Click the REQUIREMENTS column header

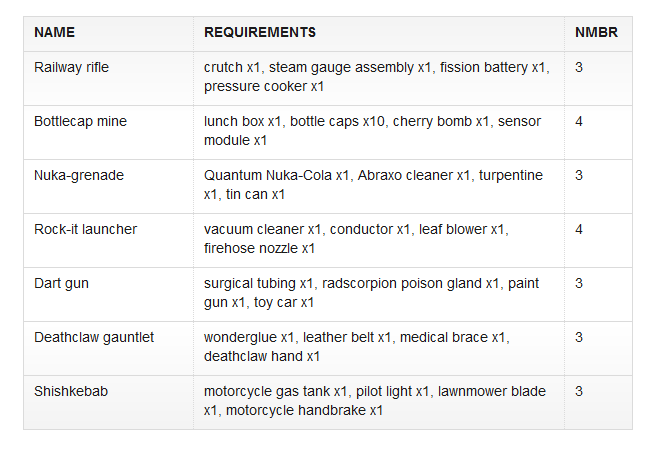(x=260, y=33)
